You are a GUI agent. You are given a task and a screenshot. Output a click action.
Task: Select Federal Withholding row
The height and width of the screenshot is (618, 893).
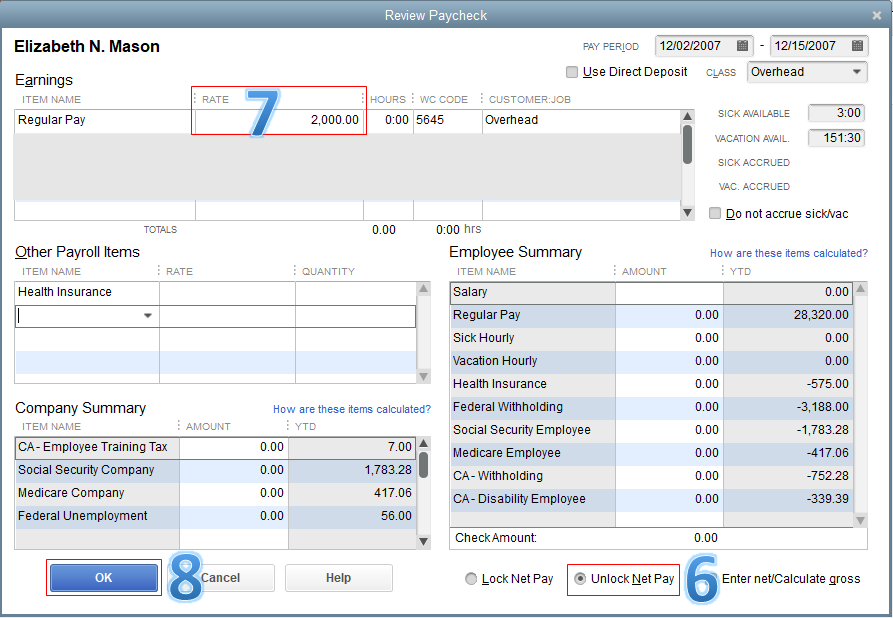[x=652, y=407]
